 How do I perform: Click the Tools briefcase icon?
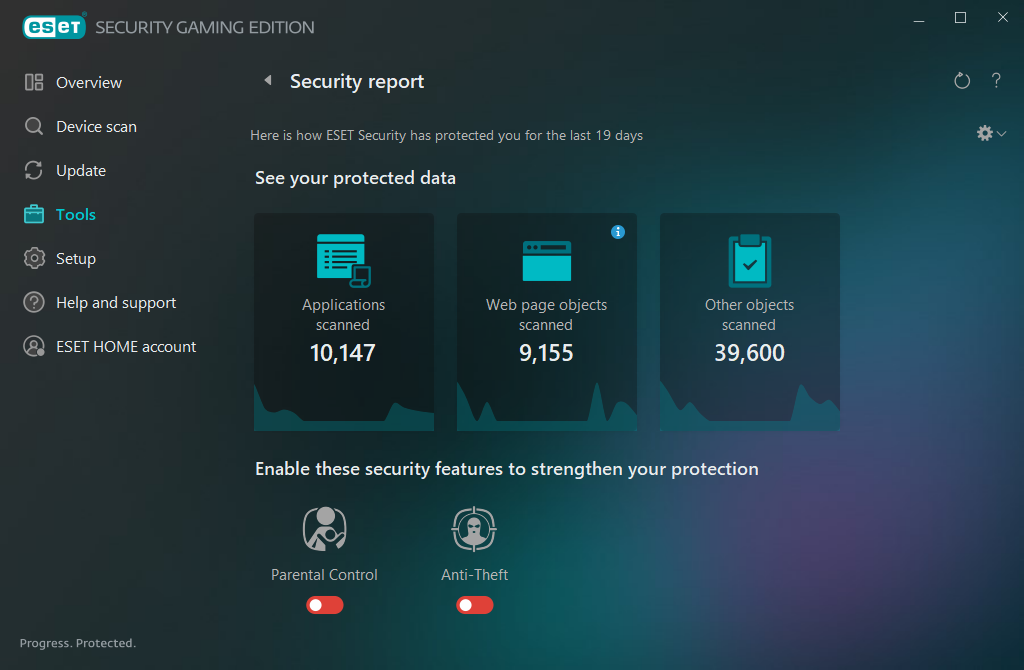pos(34,214)
